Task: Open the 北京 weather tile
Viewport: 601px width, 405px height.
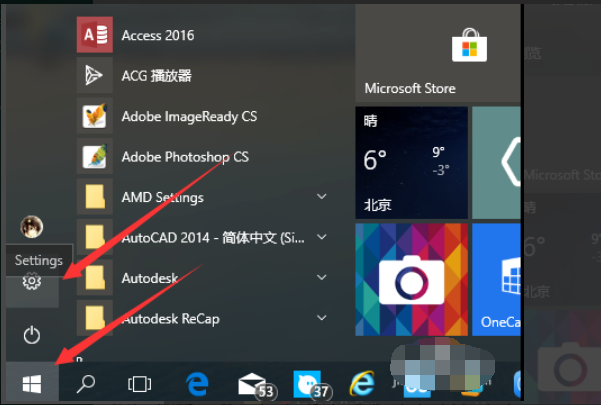Action: coord(411,162)
